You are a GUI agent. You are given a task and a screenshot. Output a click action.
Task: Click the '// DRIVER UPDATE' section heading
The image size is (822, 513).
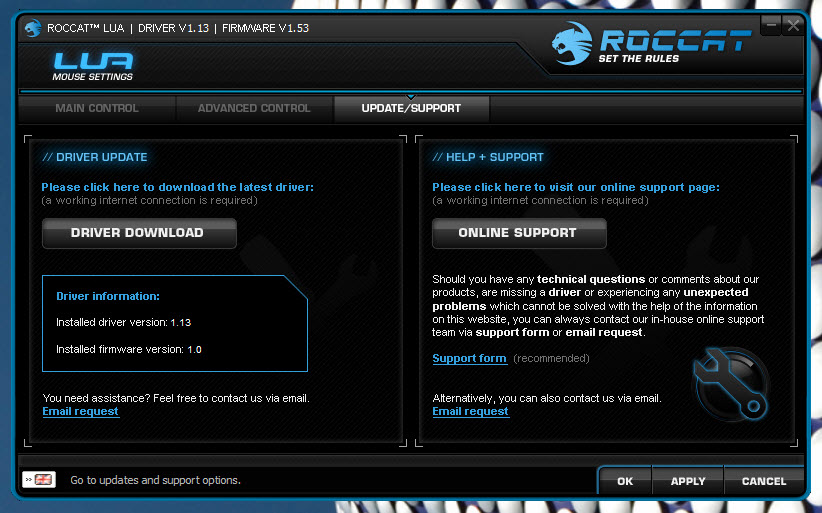[x=95, y=157]
